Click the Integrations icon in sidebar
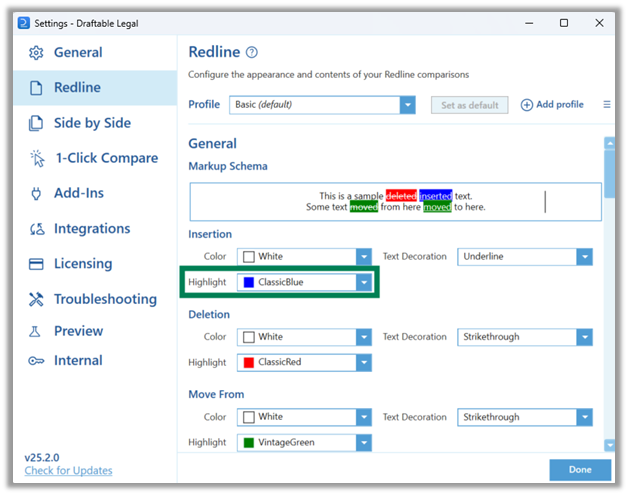 37,229
